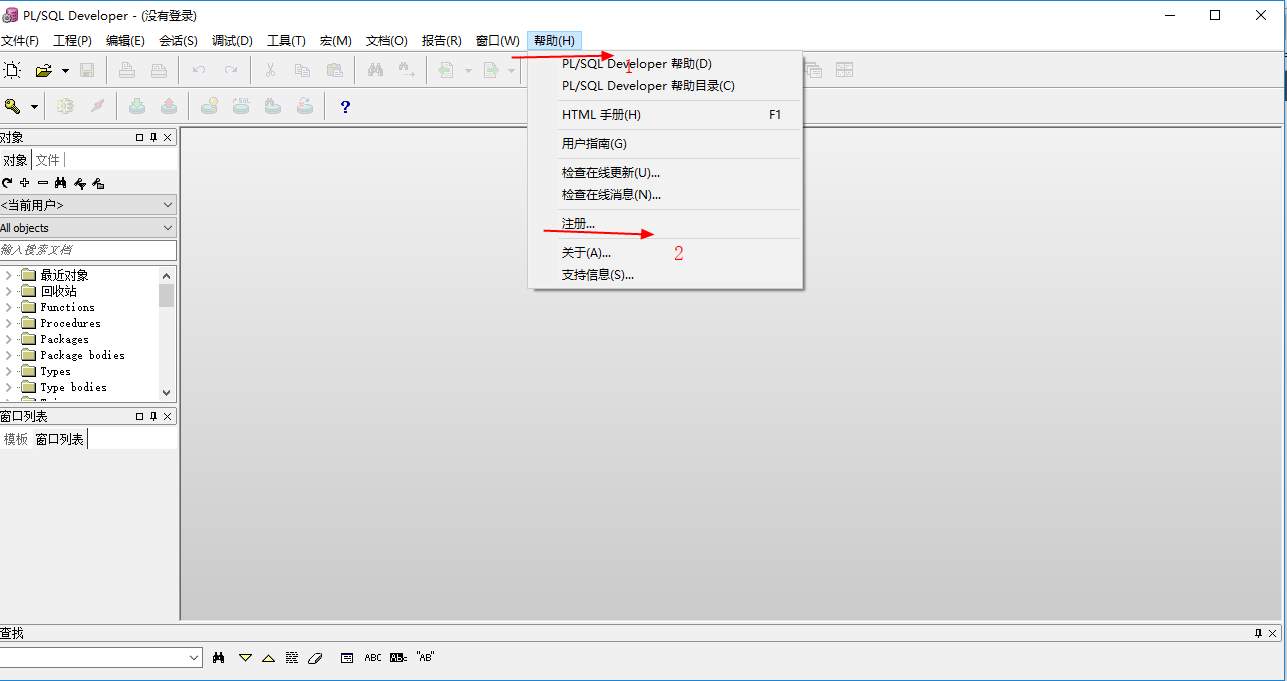Click the Find binoculars icon in main toolbar

coord(375,70)
